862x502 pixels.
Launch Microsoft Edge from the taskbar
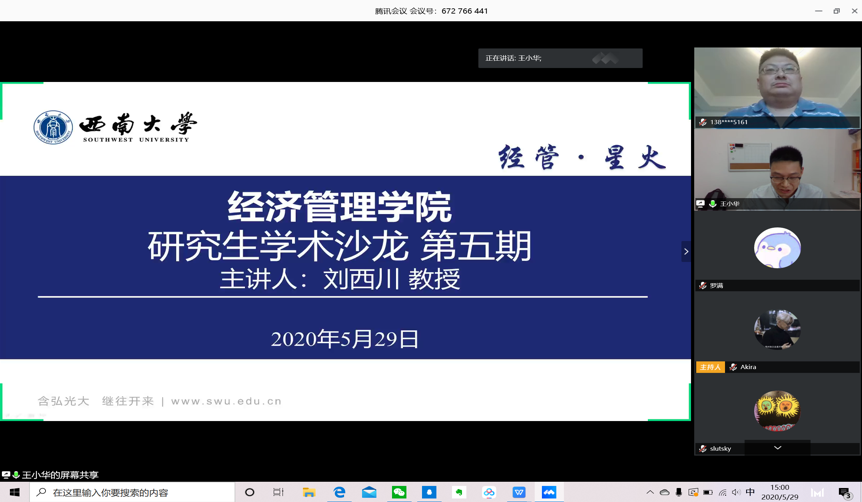pyautogui.click(x=339, y=492)
